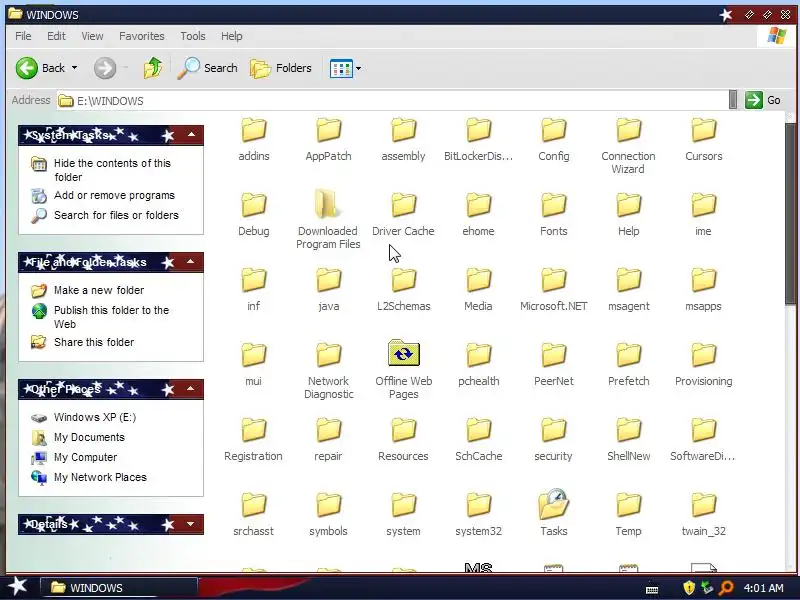
Task: Open the Back history dropdown arrow
Action: 74,68
